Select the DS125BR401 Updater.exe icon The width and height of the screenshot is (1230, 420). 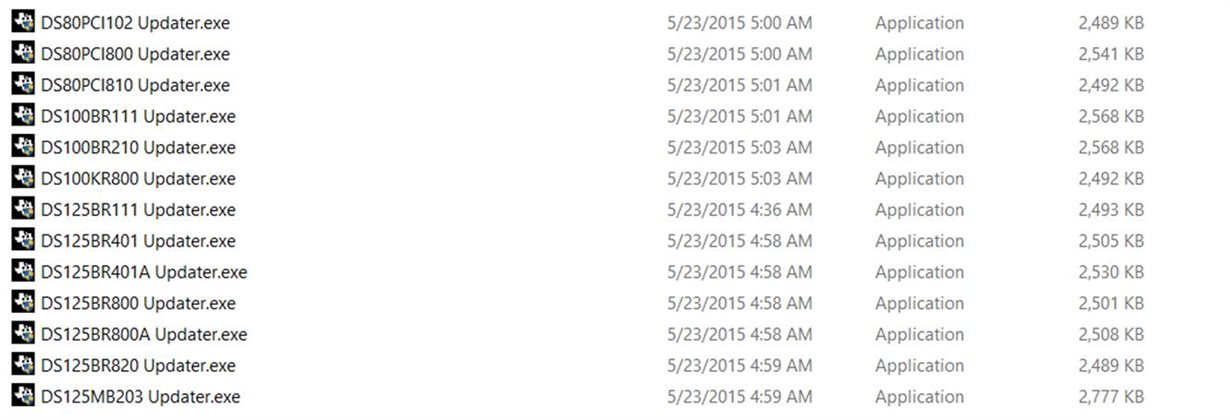(23, 240)
